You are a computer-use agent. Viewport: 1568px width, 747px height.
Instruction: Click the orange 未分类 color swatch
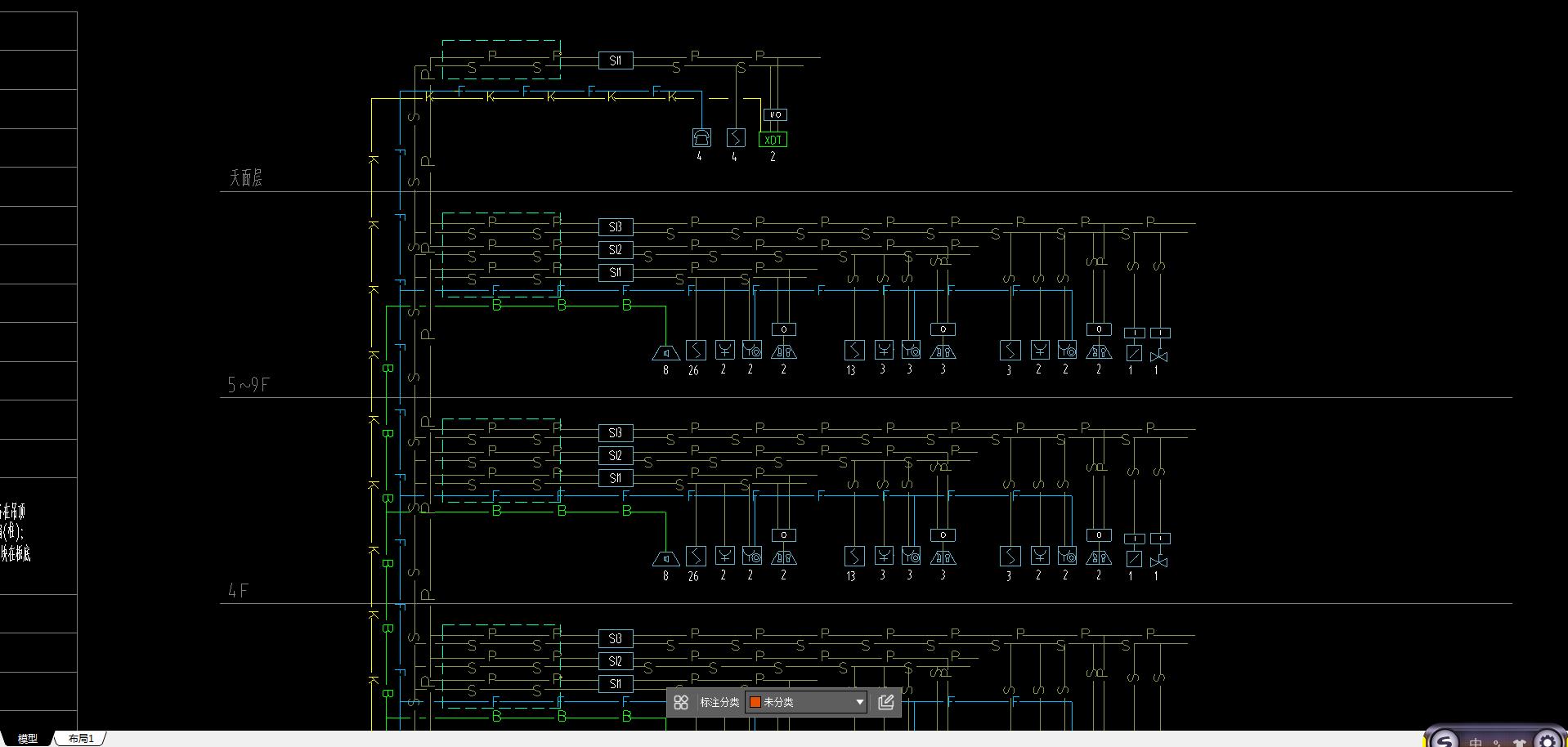(755, 702)
